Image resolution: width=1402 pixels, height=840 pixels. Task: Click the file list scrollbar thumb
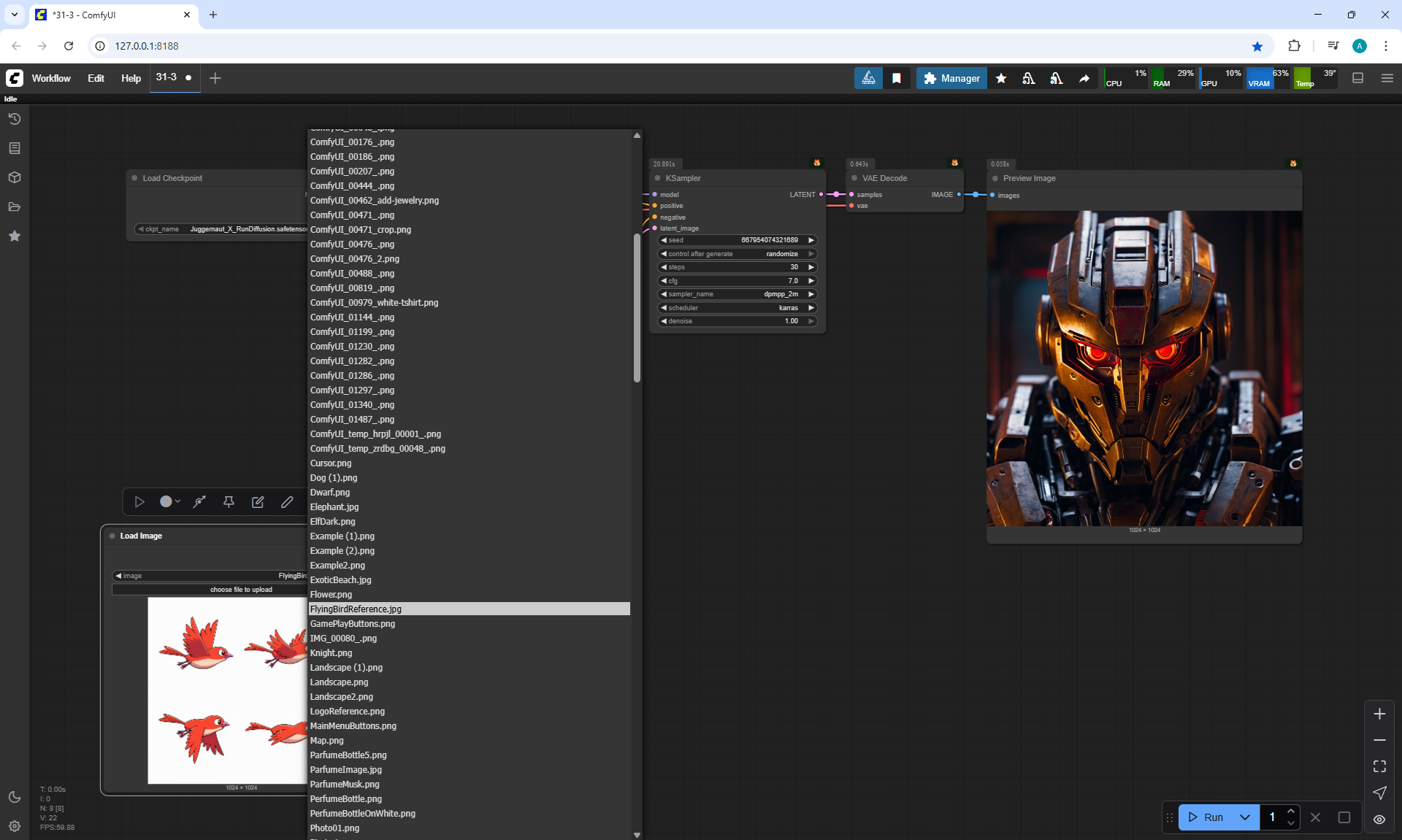[637, 307]
